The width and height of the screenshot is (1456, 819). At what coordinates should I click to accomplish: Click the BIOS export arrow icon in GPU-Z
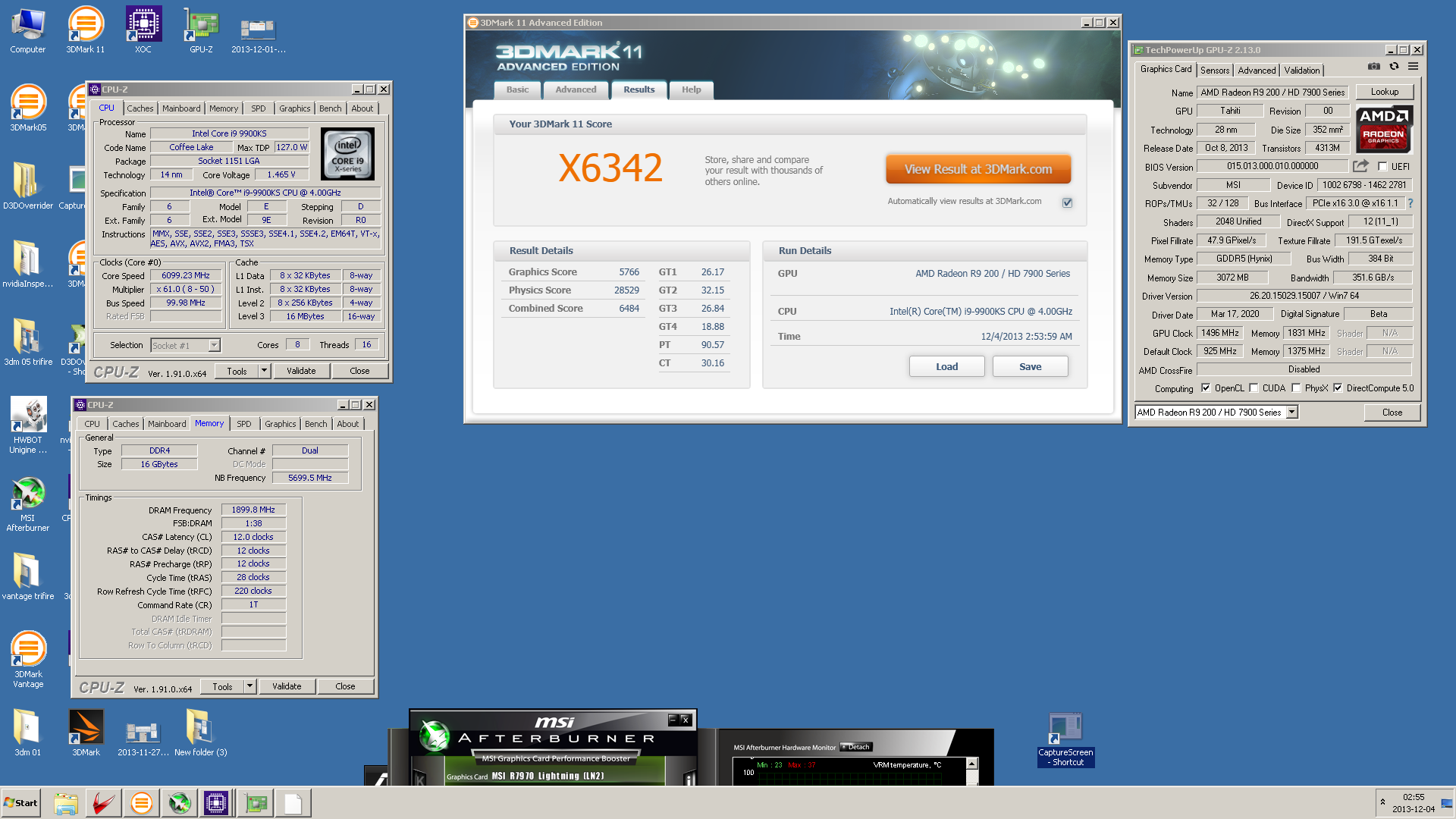point(1360,166)
